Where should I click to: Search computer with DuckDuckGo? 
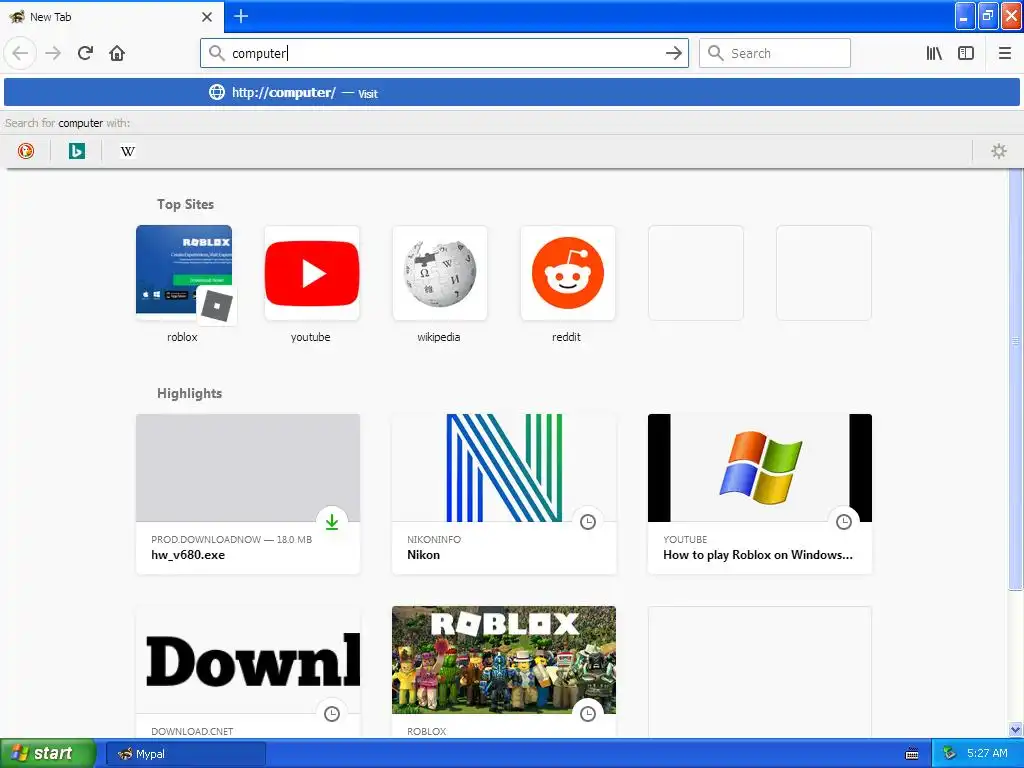tap(26, 151)
